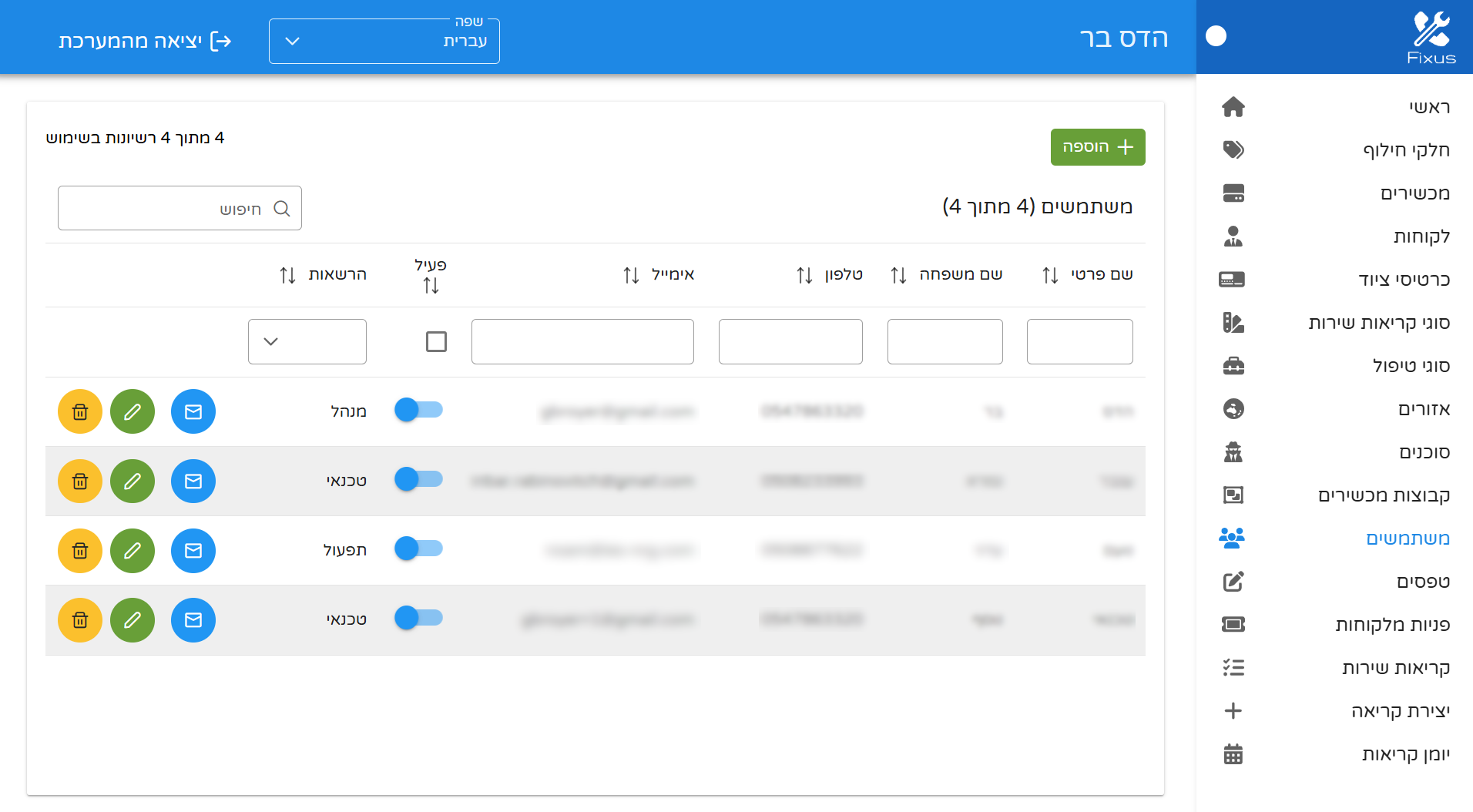This screenshot has height=812, width=1473.
Task: Open the ראשי home icon in sidebar
Action: [x=1233, y=106]
